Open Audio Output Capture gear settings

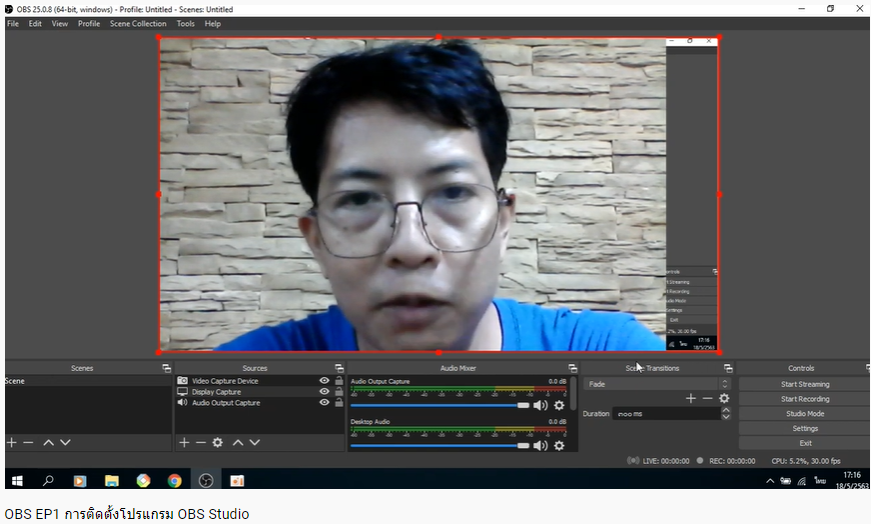(x=559, y=405)
